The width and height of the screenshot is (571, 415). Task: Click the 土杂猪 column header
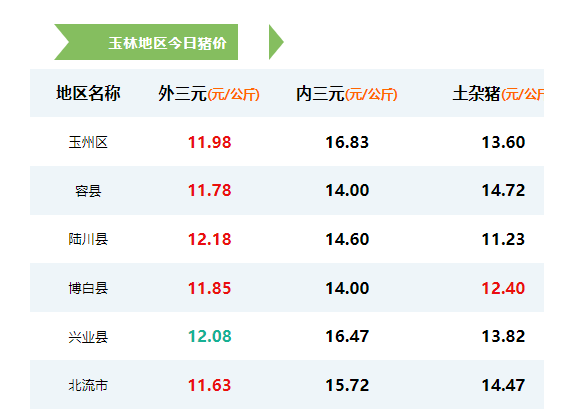498,94
